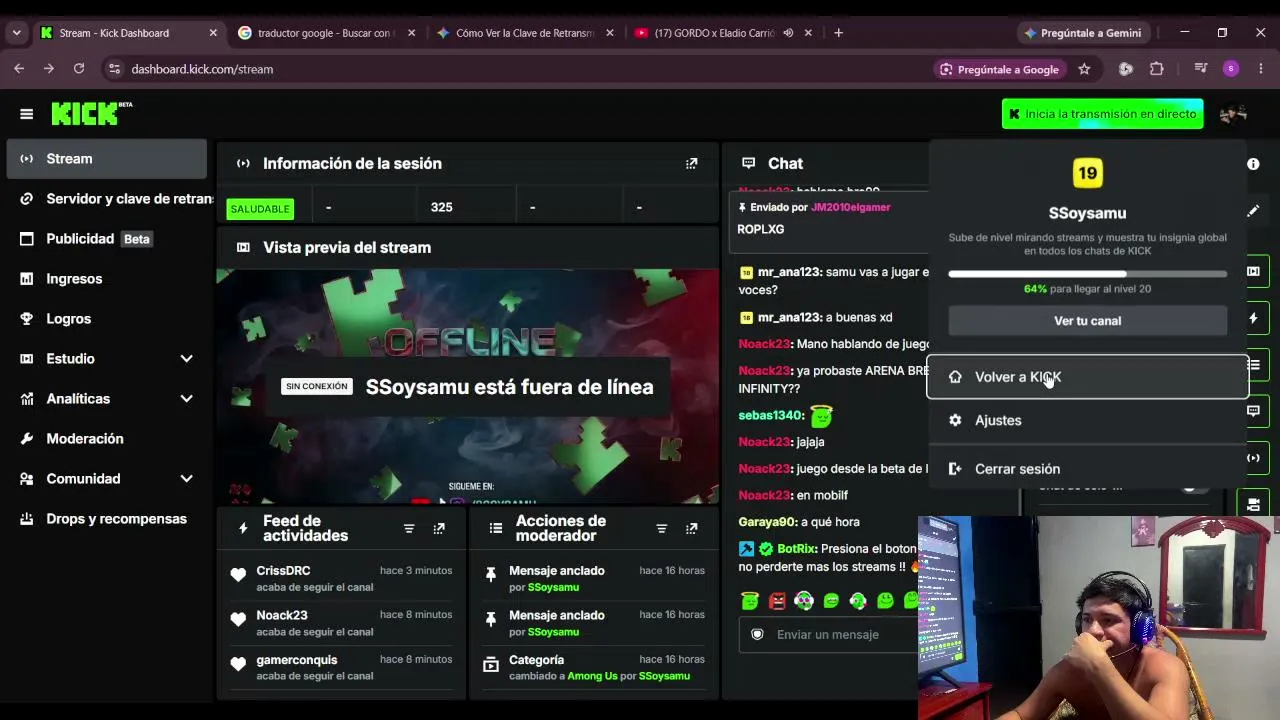Image resolution: width=1280 pixels, height=720 pixels.
Task: Open Publicidad Beta in the sidebar
Action: click(x=107, y=239)
